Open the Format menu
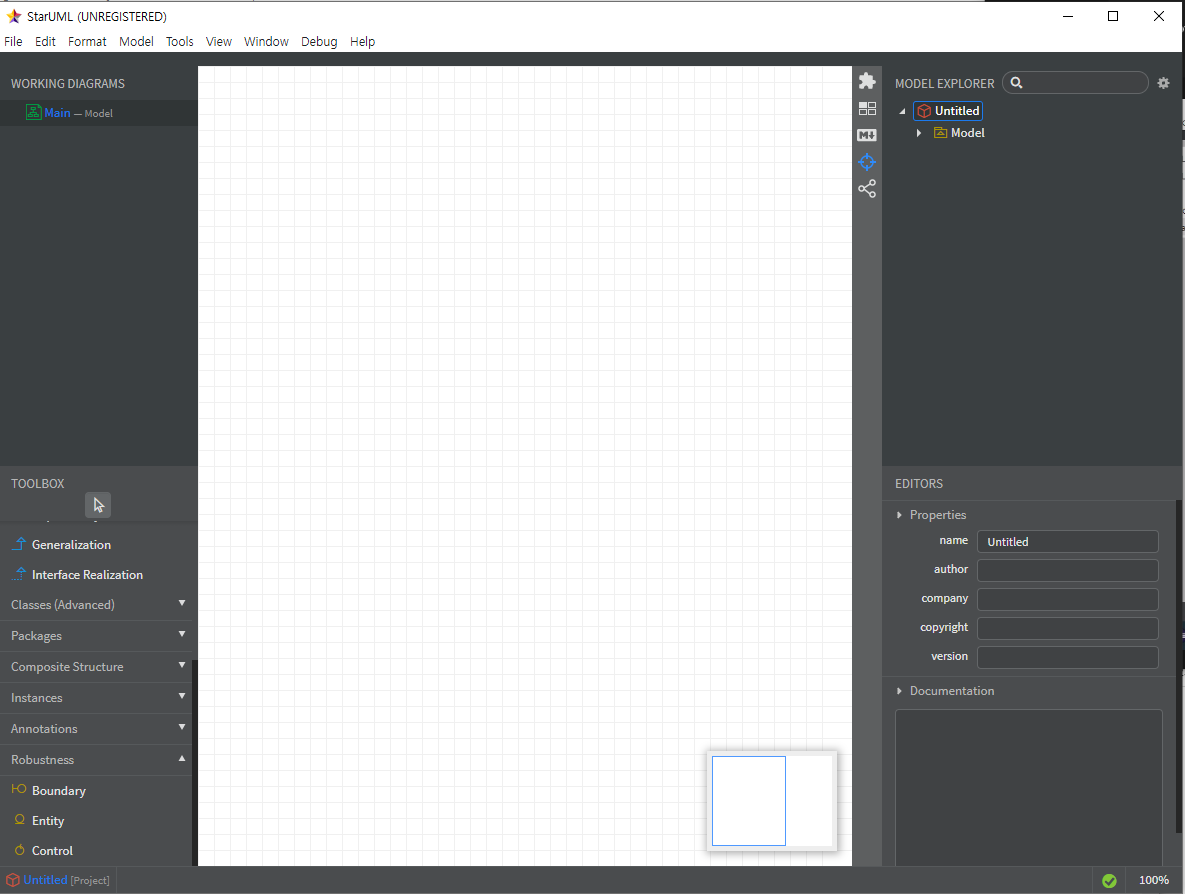Screen dimensions: 1185x894 tap(87, 42)
